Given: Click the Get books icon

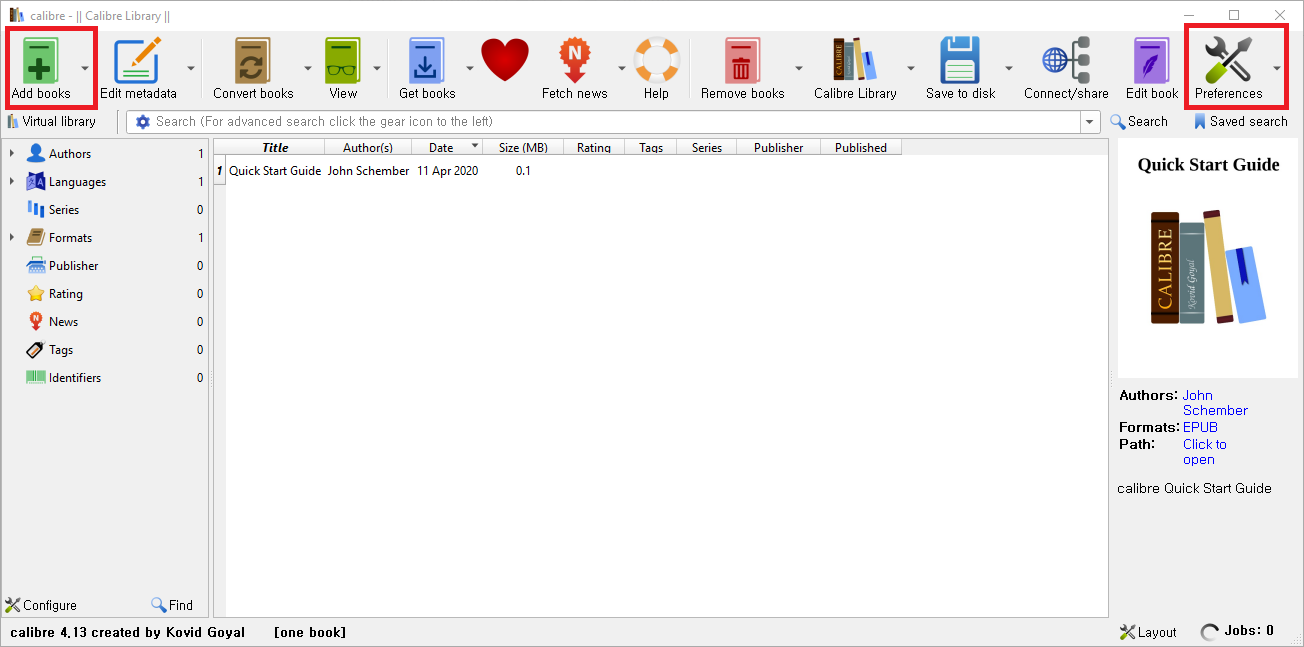Looking at the screenshot, I should click(427, 60).
